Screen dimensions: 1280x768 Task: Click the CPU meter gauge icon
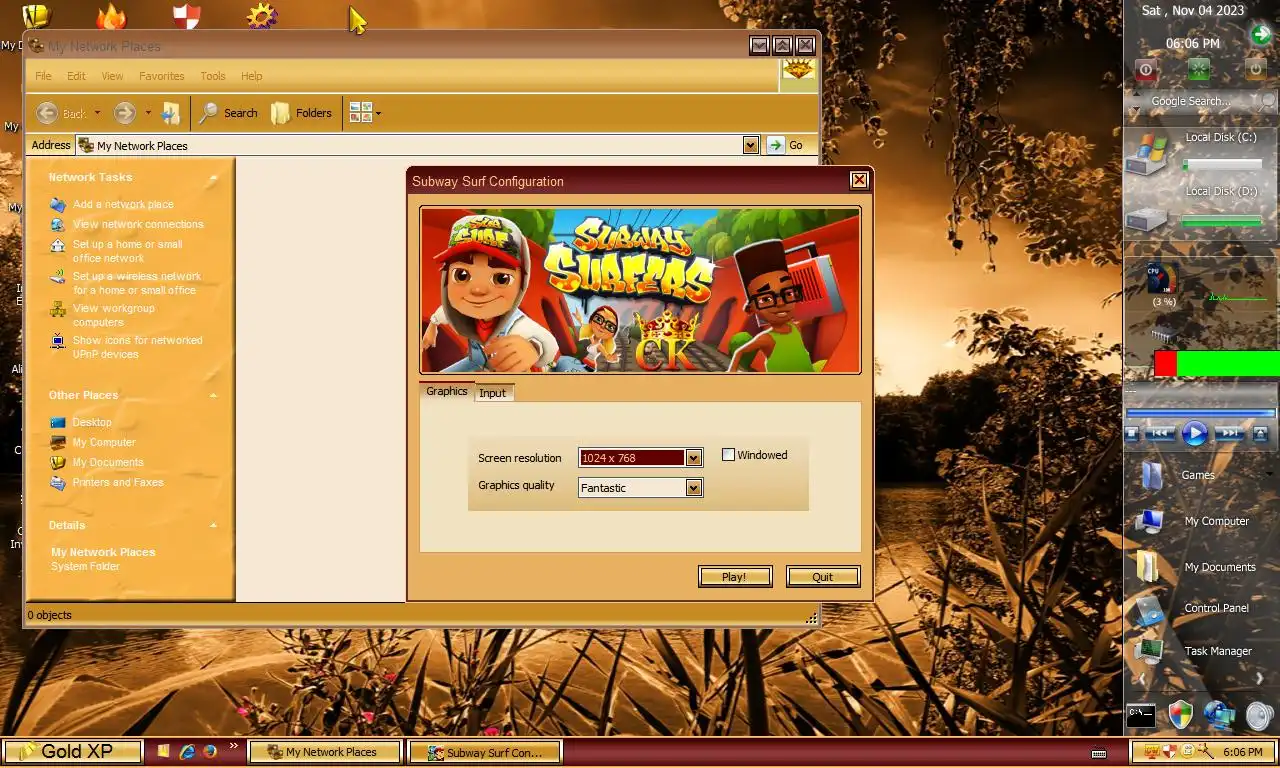tap(1160, 278)
